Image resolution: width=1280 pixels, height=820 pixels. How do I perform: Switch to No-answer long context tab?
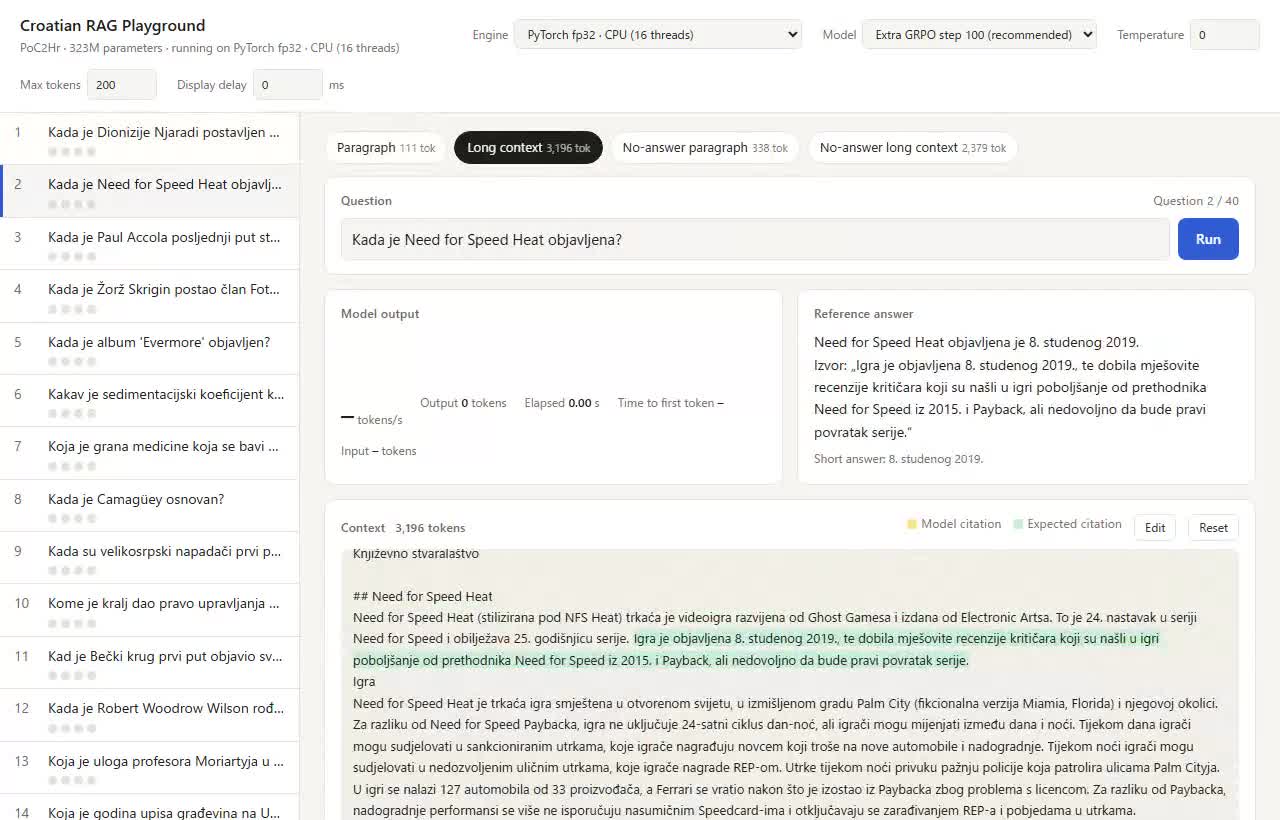click(913, 148)
